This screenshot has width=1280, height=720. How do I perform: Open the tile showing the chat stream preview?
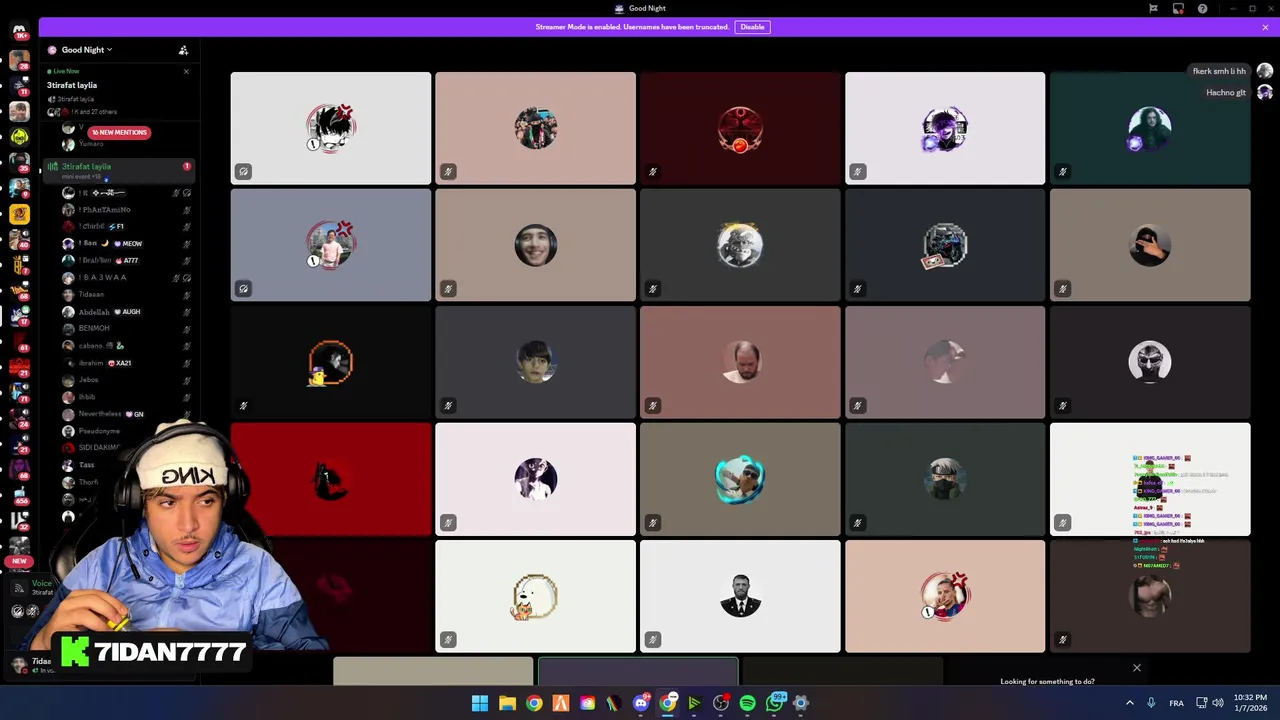point(1150,479)
